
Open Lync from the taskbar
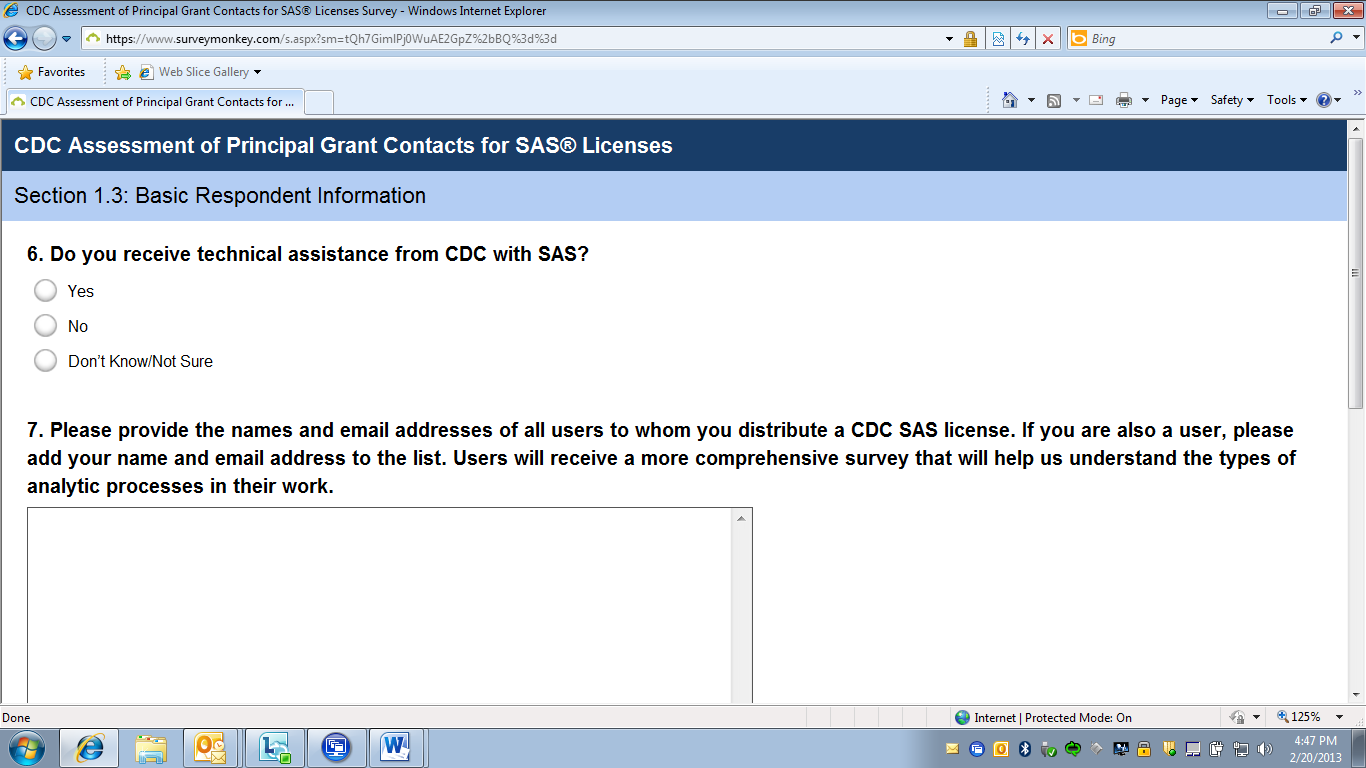[274, 748]
